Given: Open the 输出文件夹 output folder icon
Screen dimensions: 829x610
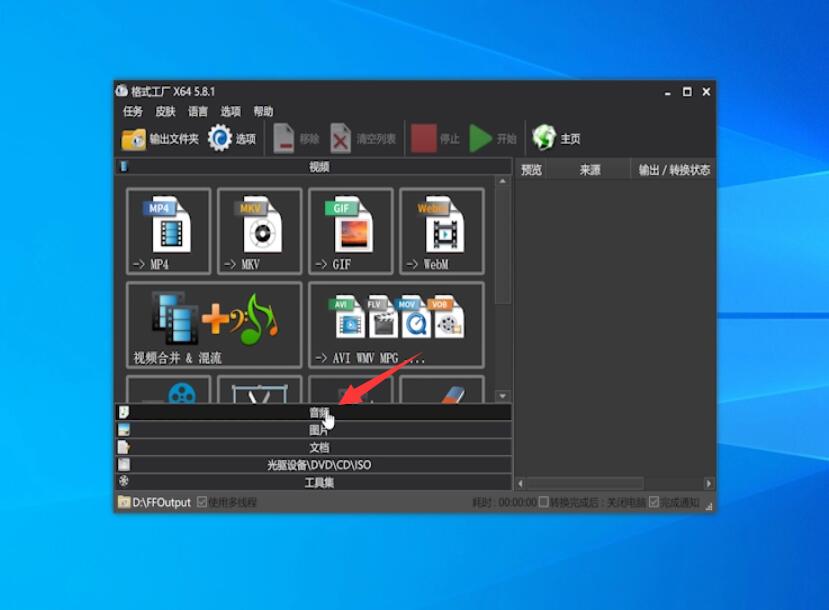Looking at the screenshot, I should [x=133, y=139].
